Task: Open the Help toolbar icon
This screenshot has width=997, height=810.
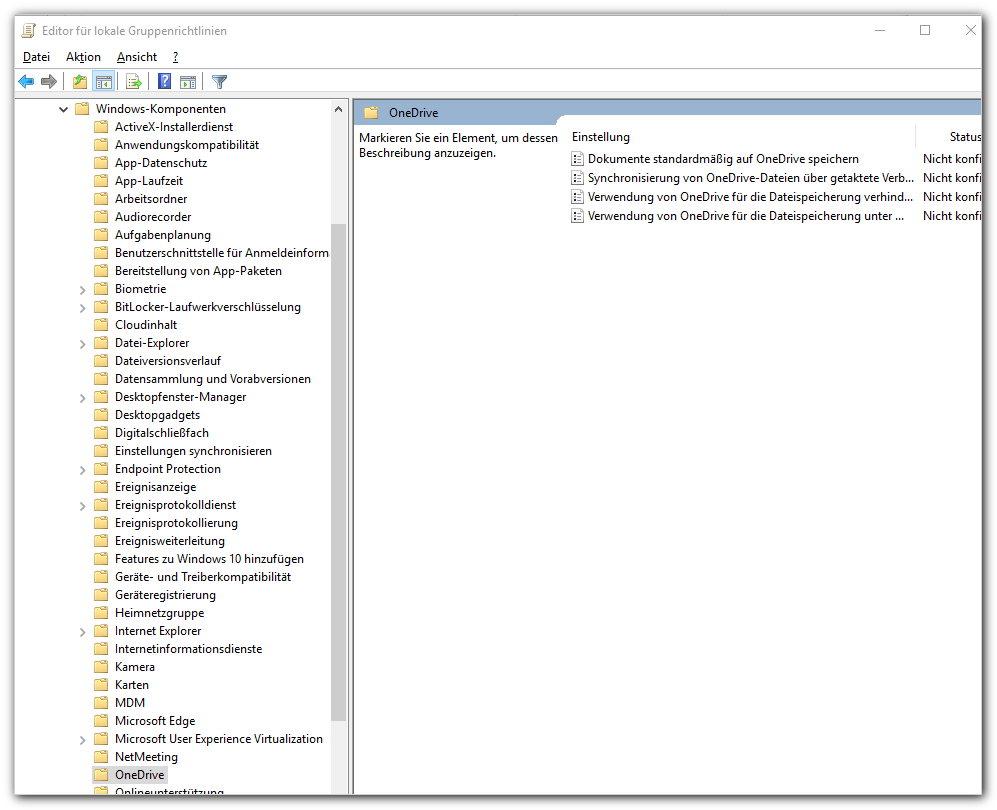Action: point(165,81)
